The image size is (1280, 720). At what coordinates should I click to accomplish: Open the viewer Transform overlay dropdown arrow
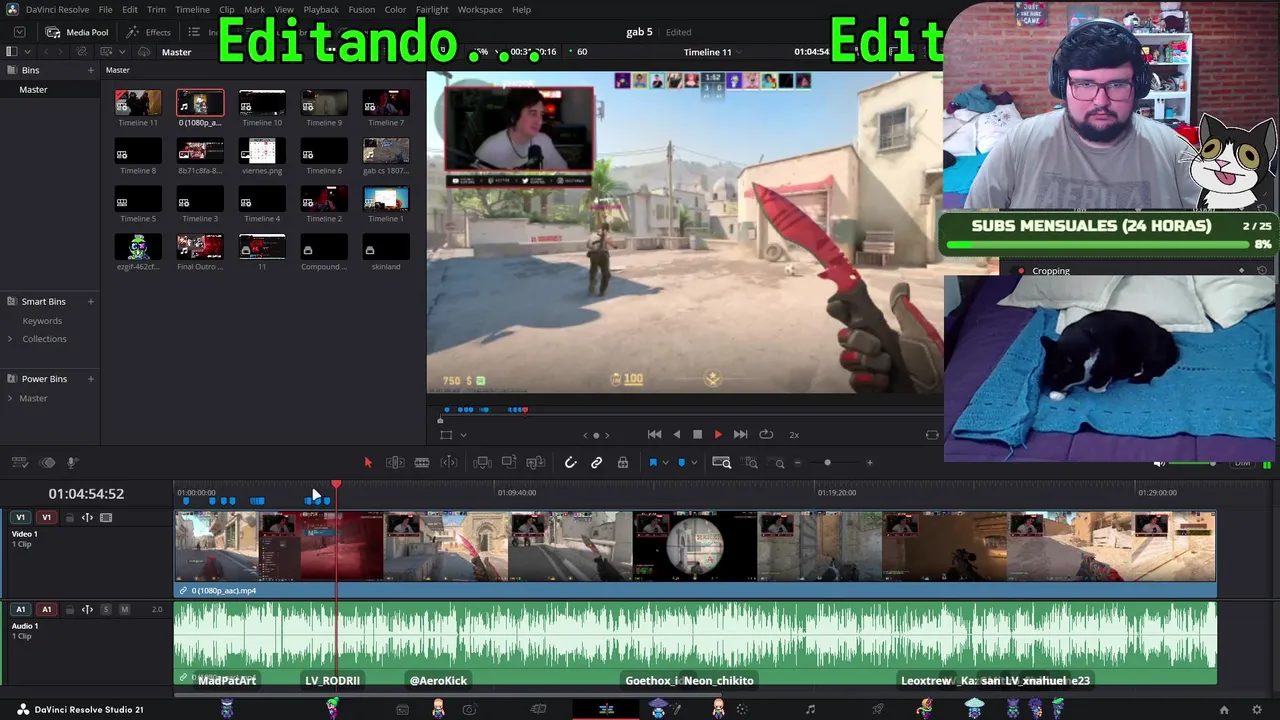463,435
